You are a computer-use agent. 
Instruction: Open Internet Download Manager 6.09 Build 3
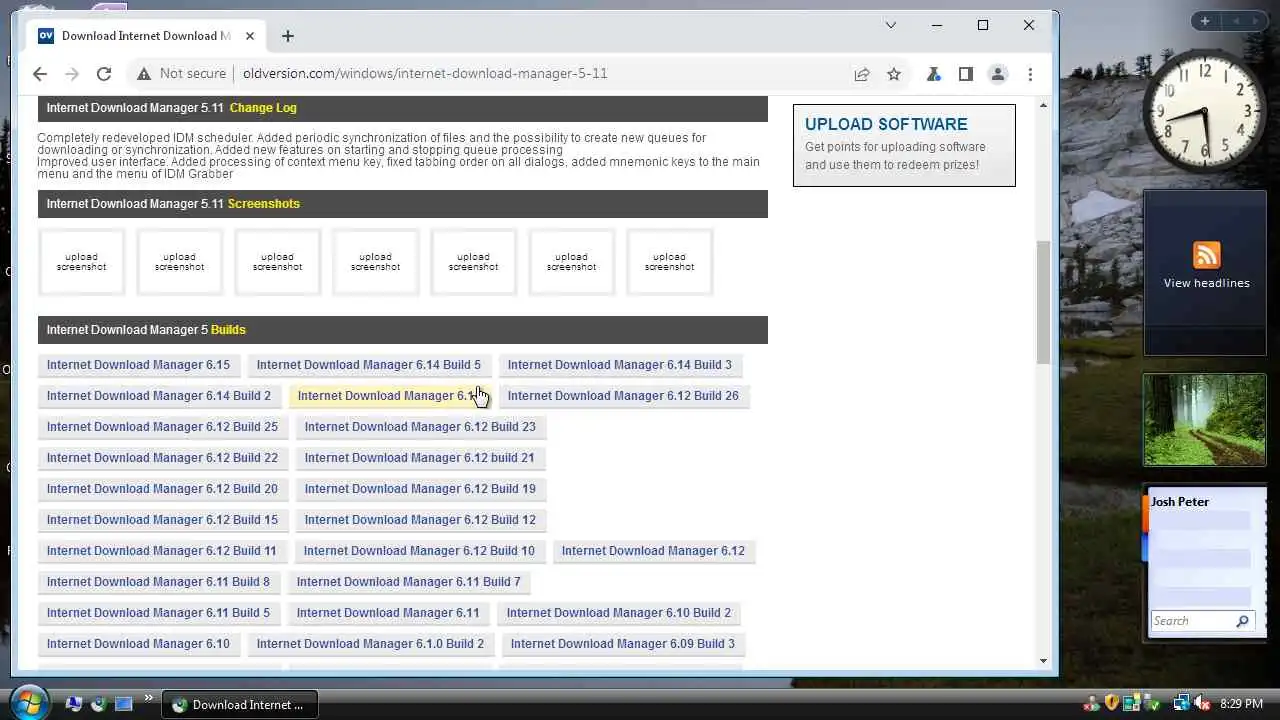click(622, 644)
